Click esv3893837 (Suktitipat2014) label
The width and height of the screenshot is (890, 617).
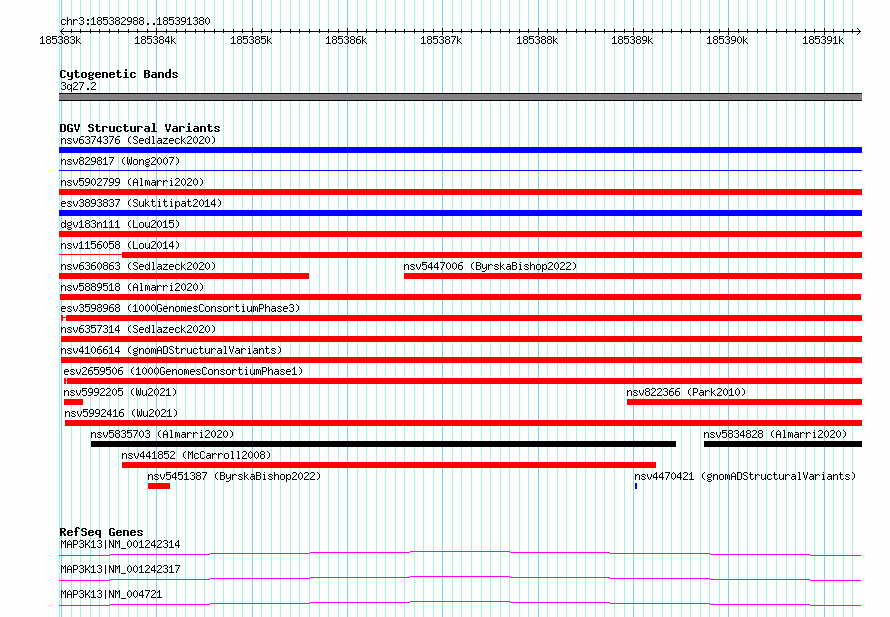tap(141, 203)
